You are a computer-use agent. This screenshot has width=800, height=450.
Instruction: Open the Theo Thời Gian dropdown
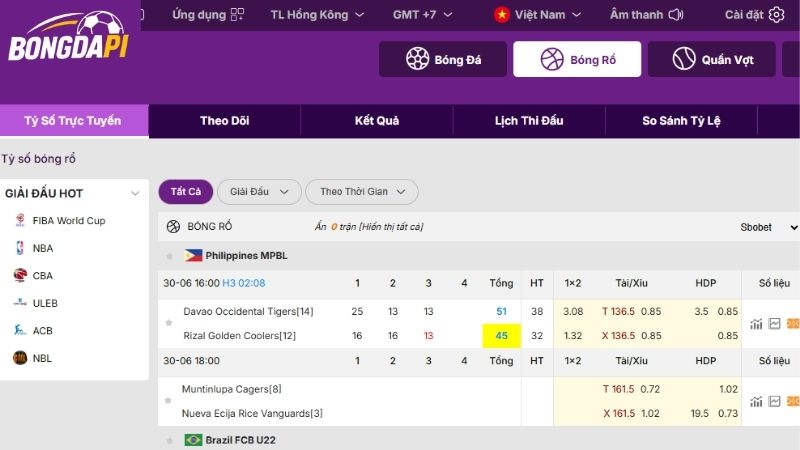362,192
